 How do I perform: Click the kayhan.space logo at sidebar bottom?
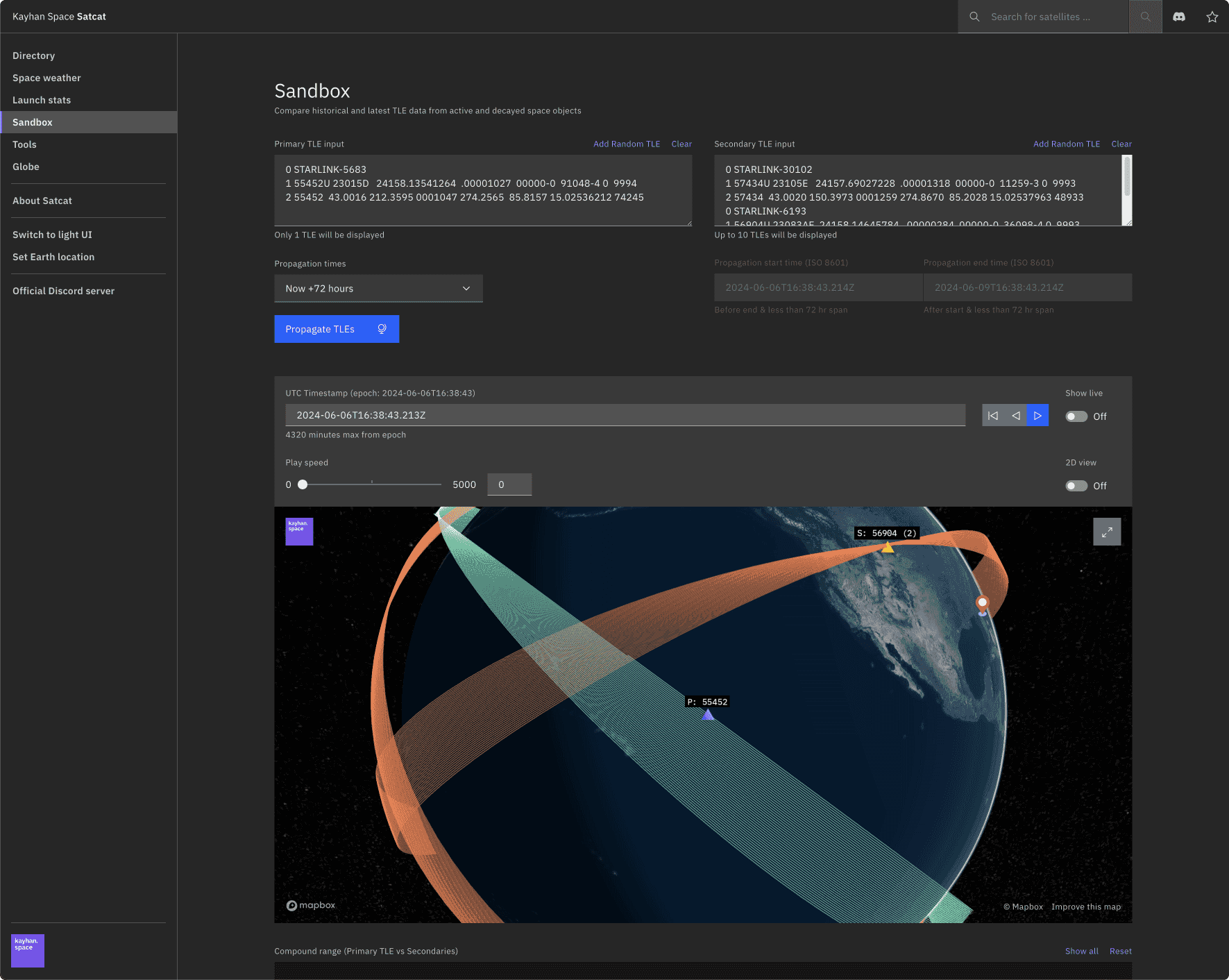(27, 950)
